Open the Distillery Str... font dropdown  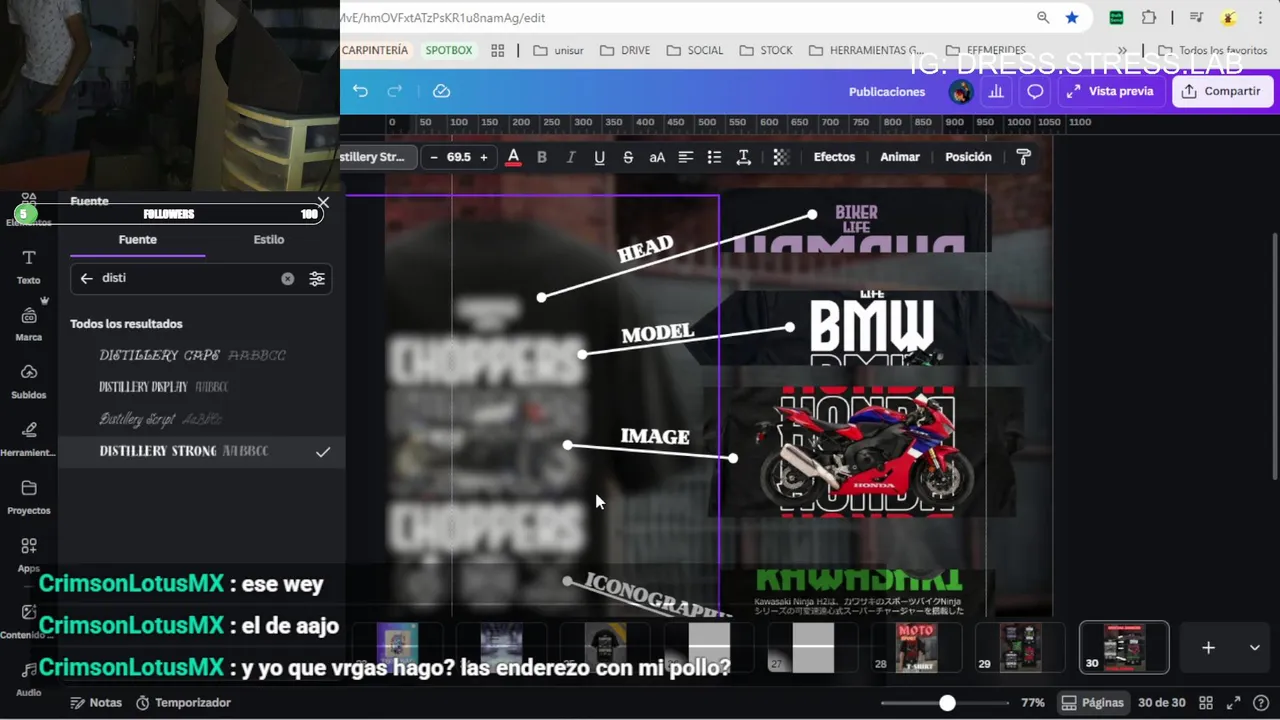(376, 157)
